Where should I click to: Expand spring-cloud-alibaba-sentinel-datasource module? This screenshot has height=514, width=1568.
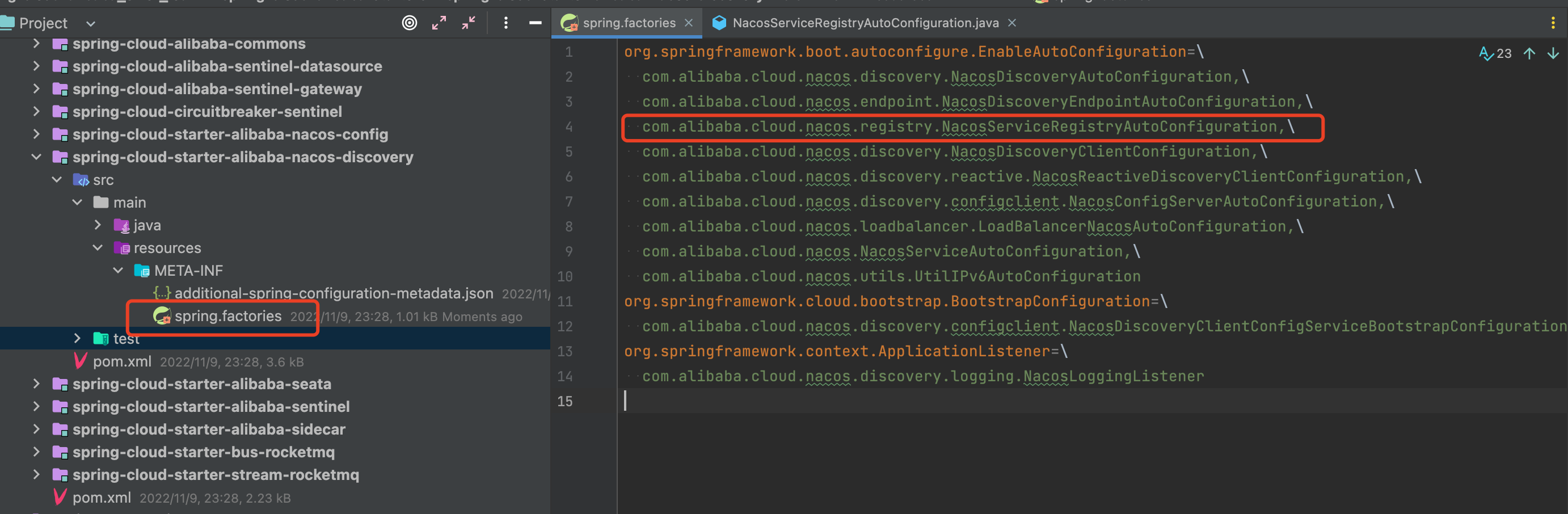[36, 66]
